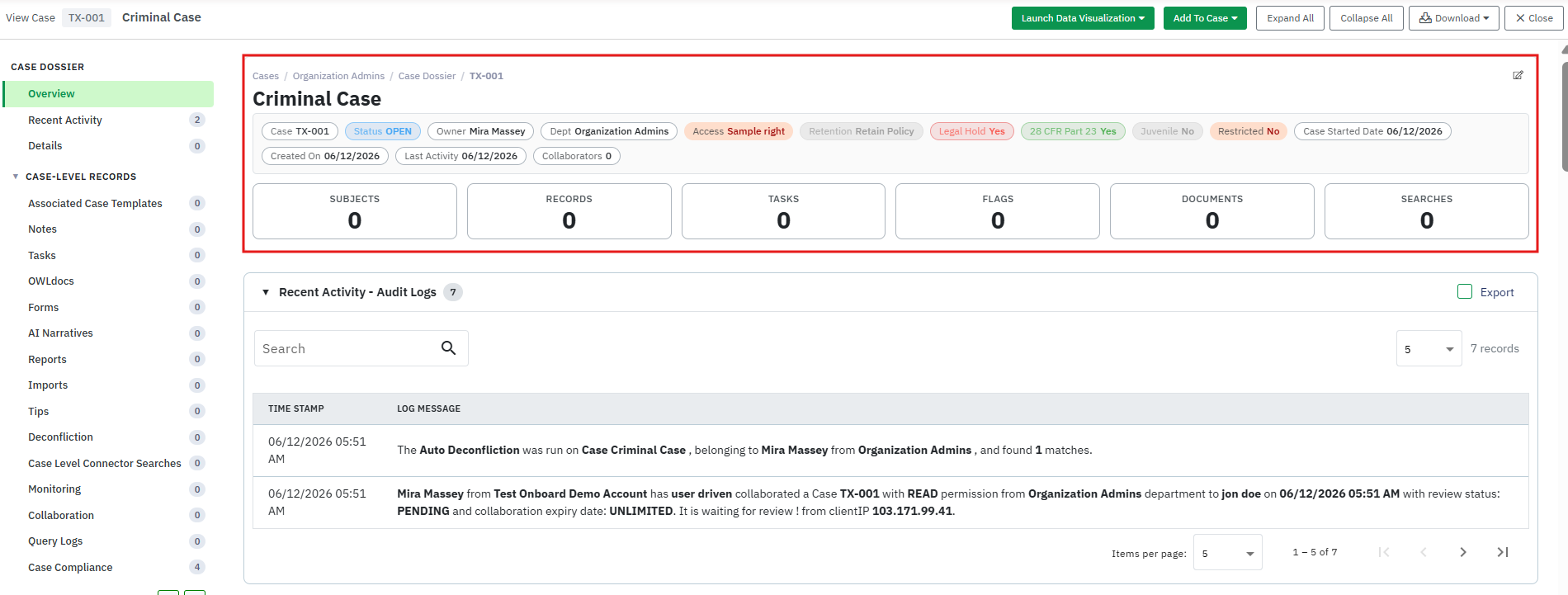Go to last page of audit logs
This screenshot has width=1568, height=595.
[x=1503, y=552]
